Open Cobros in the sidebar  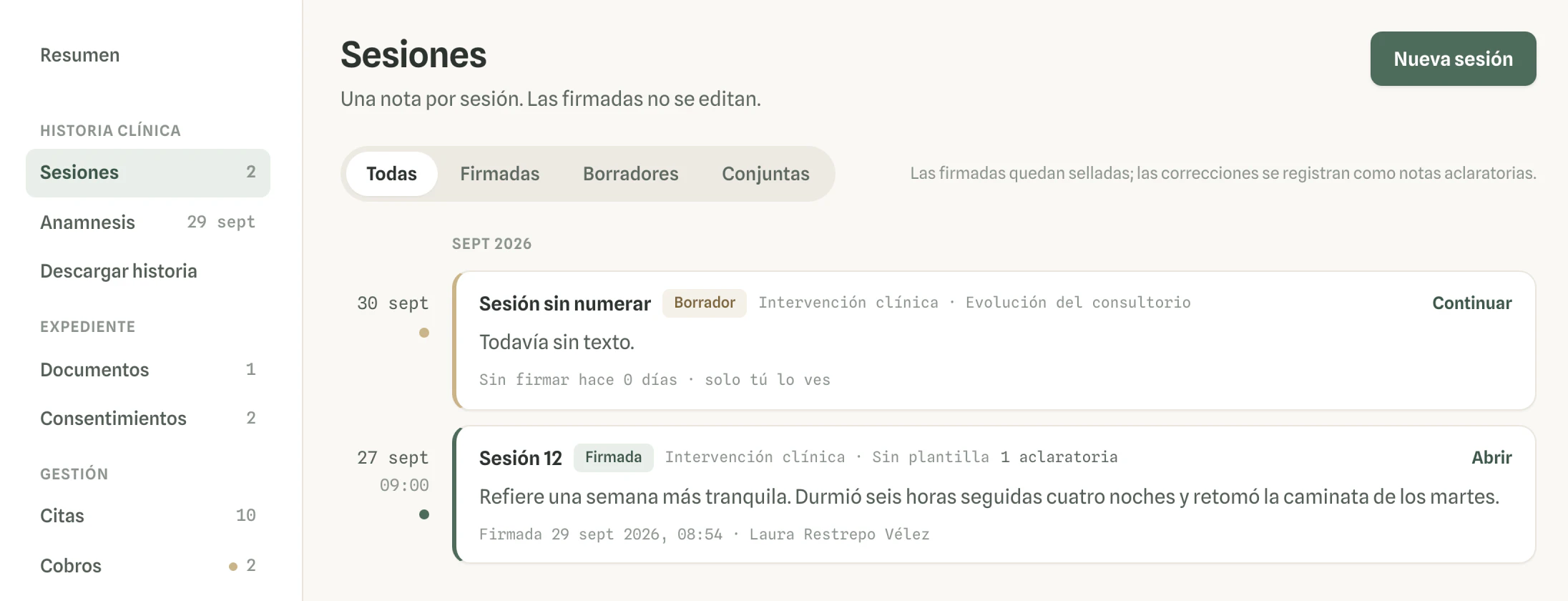tap(148, 566)
